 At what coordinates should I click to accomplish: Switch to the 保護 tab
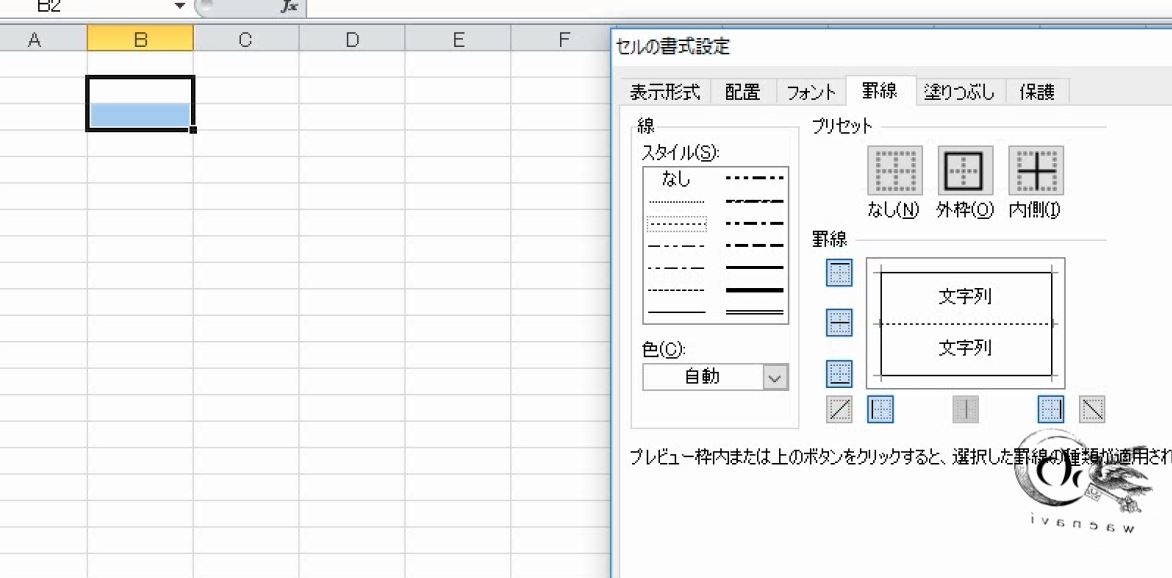1038,90
